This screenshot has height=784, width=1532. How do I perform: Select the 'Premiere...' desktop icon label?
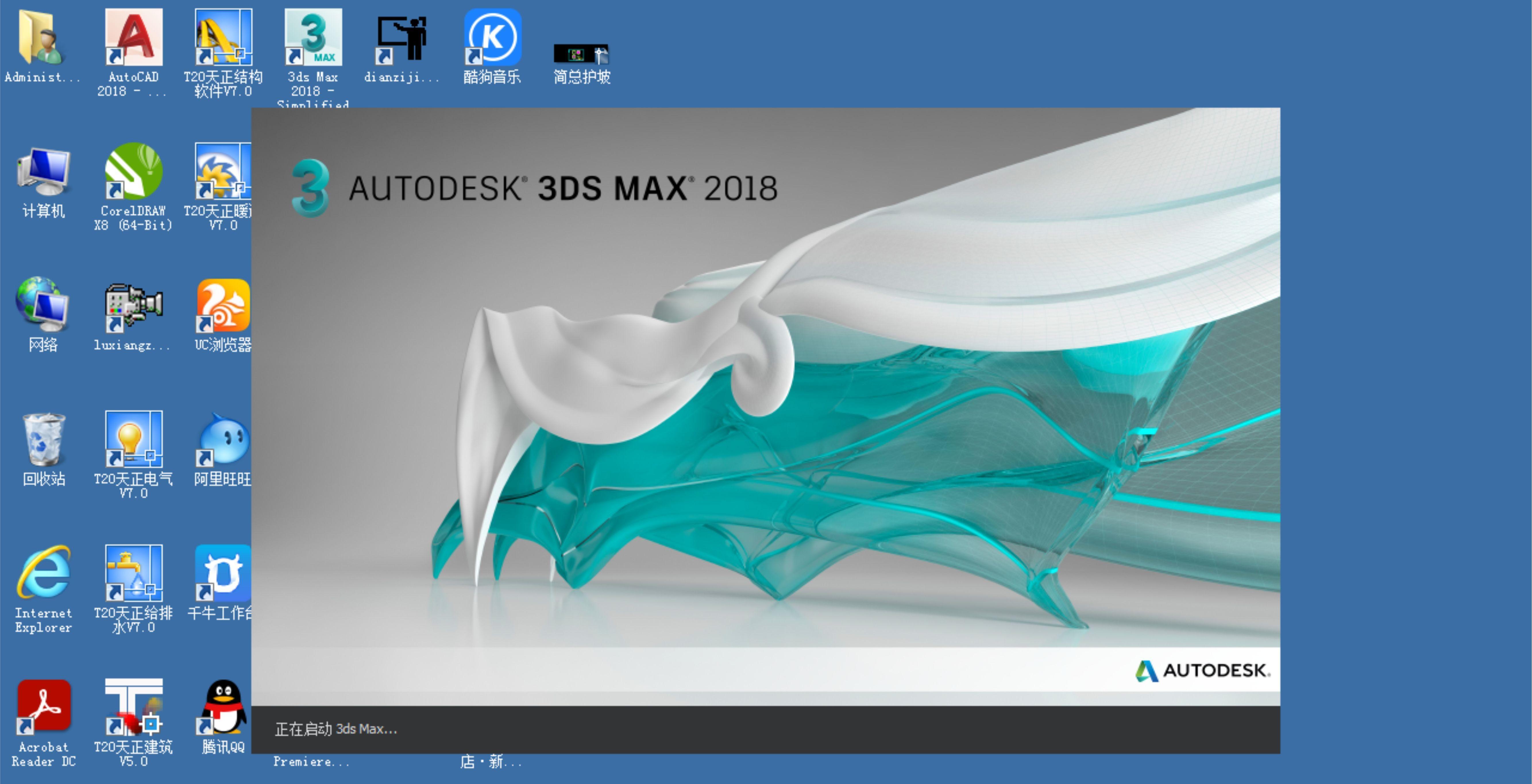[x=311, y=761]
